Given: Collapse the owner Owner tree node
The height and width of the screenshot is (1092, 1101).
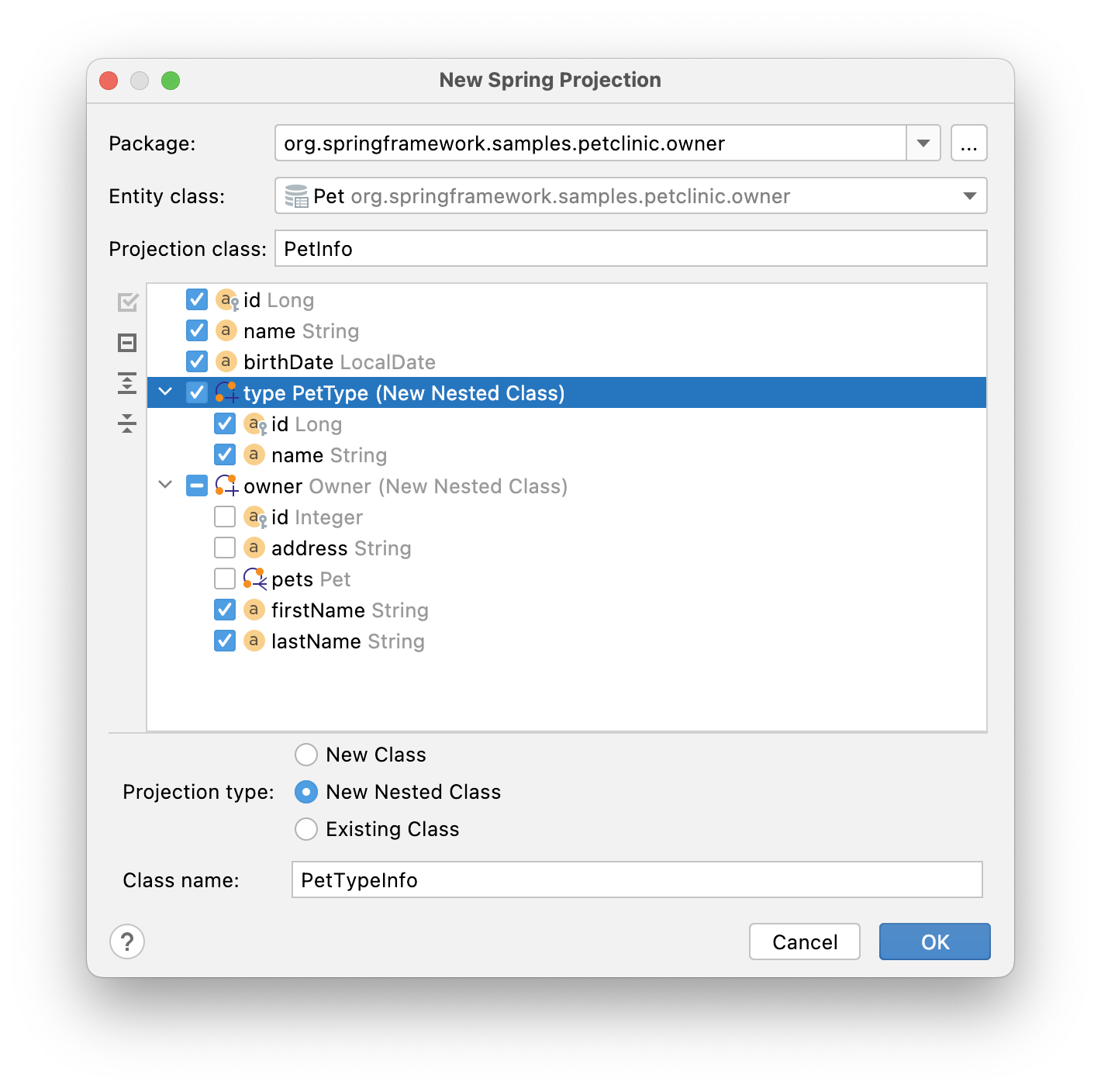Looking at the screenshot, I should pyautogui.click(x=165, y=486).
